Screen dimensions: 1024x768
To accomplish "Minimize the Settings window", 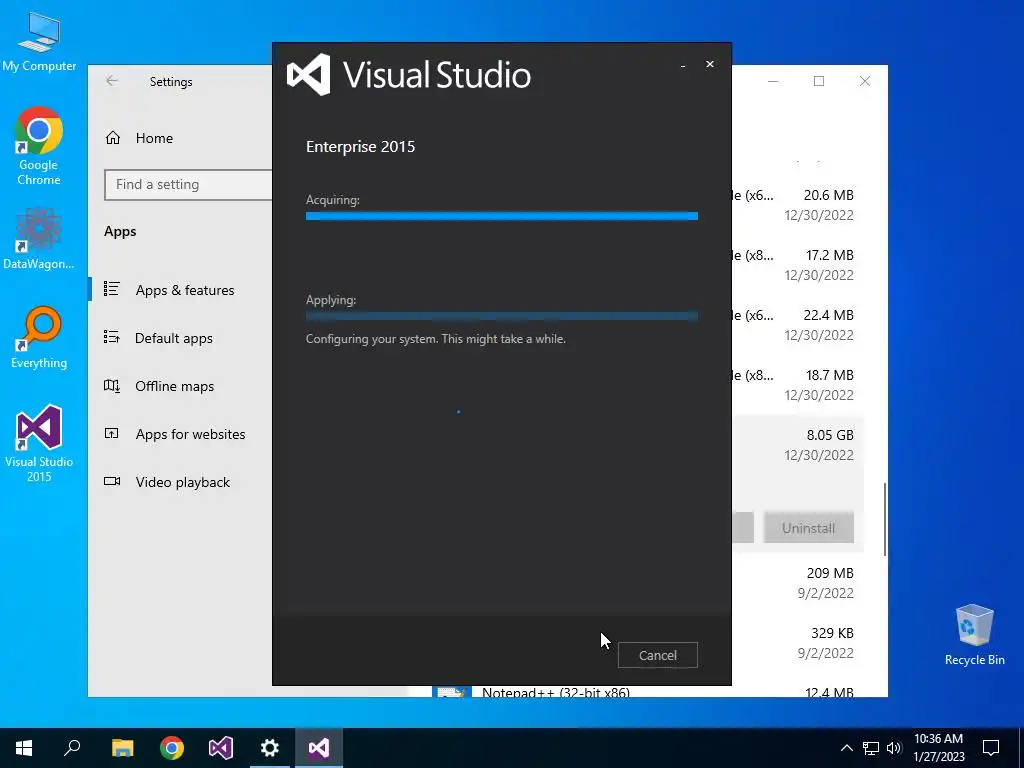I will point(773,81).
